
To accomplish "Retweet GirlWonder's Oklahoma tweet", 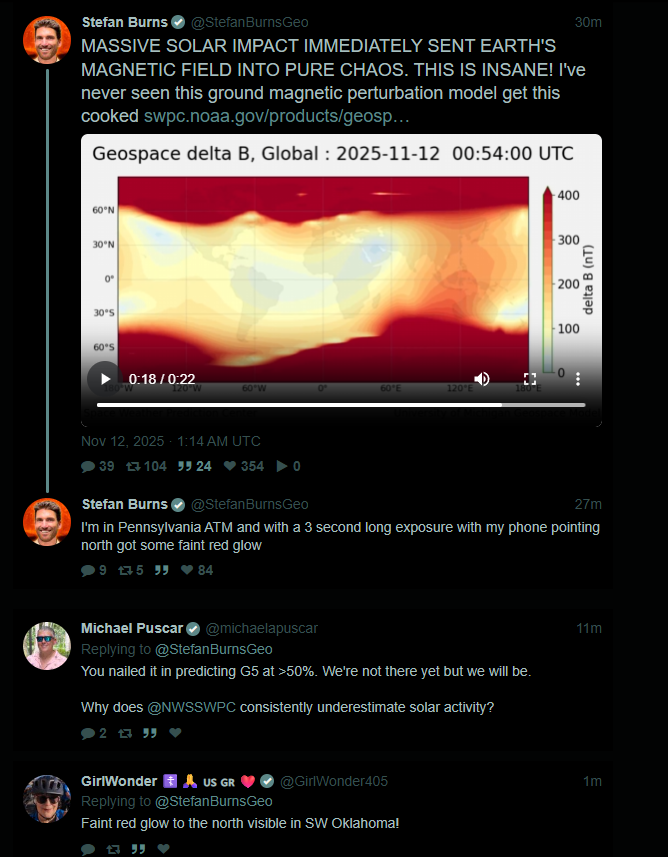I will 113,849.
